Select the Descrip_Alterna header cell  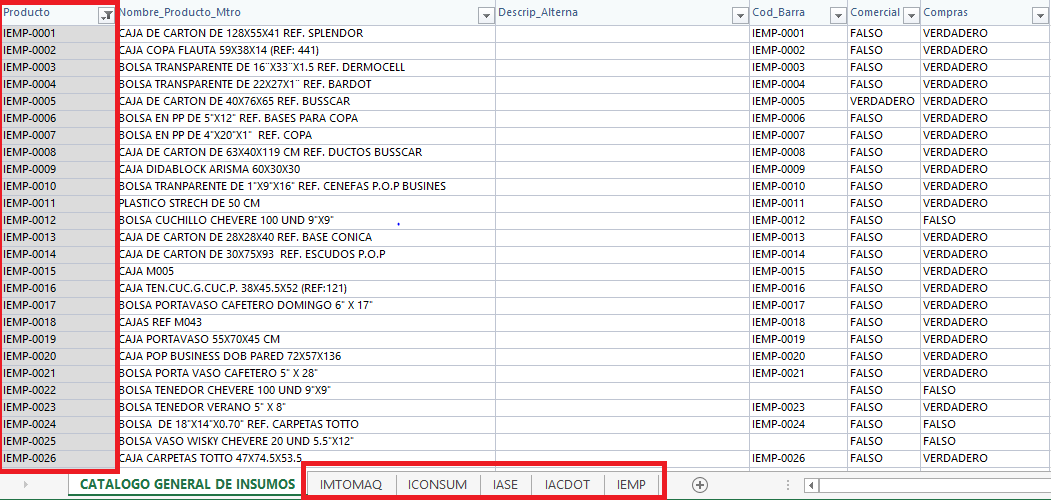[622, 13]
